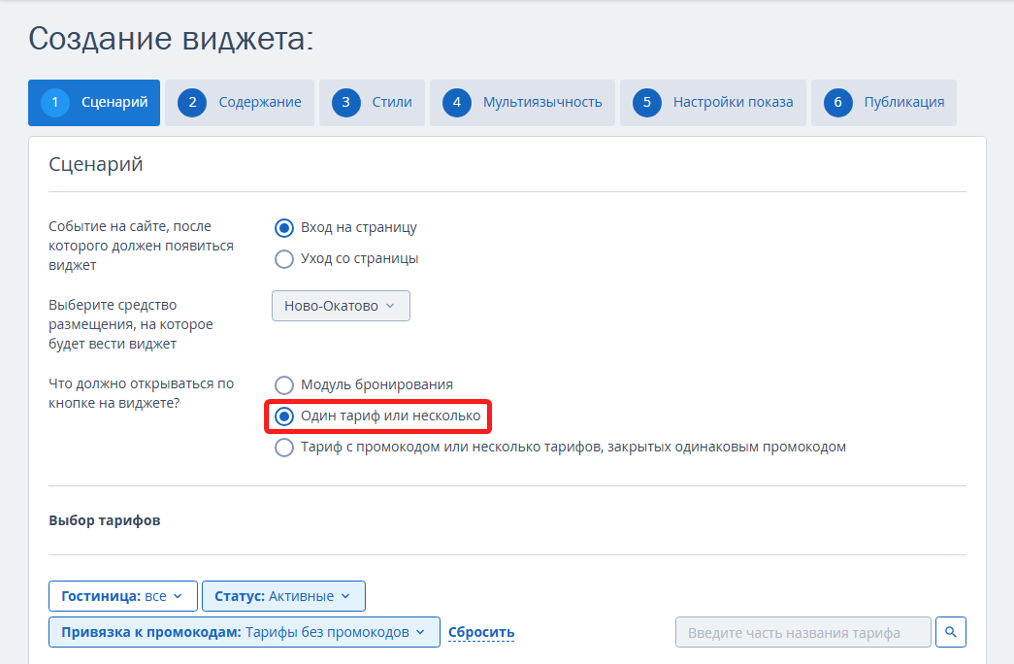Open the Сценарий step tab
1014x664 pixels.
pyautogui.click(x=94, y=102)
